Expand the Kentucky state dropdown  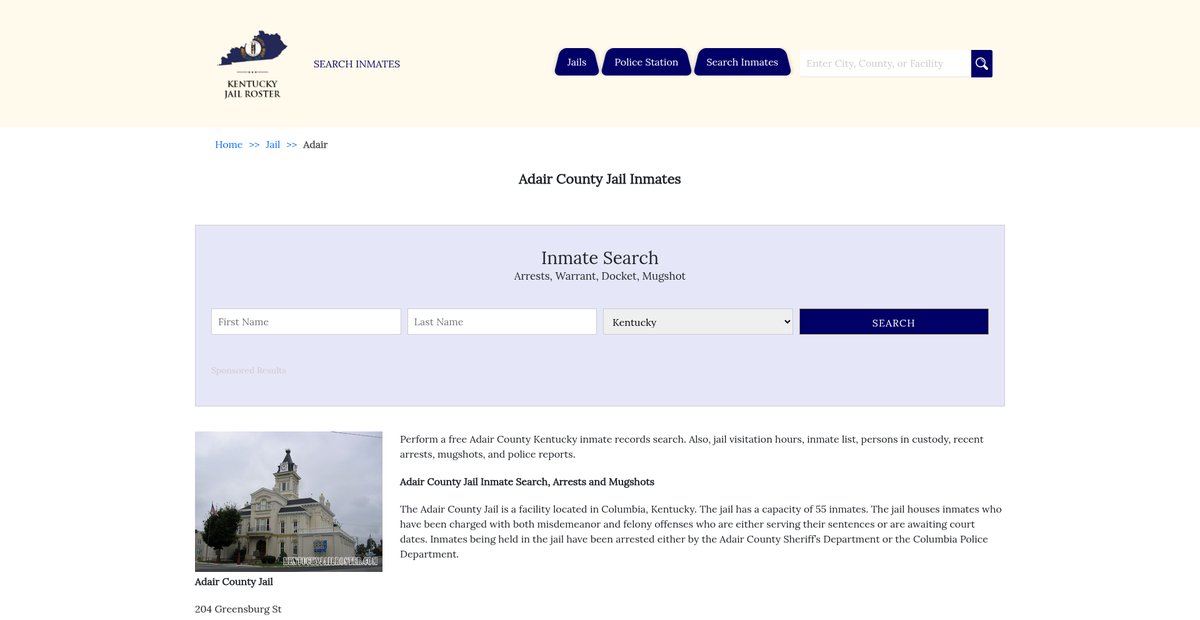[698, 322]
